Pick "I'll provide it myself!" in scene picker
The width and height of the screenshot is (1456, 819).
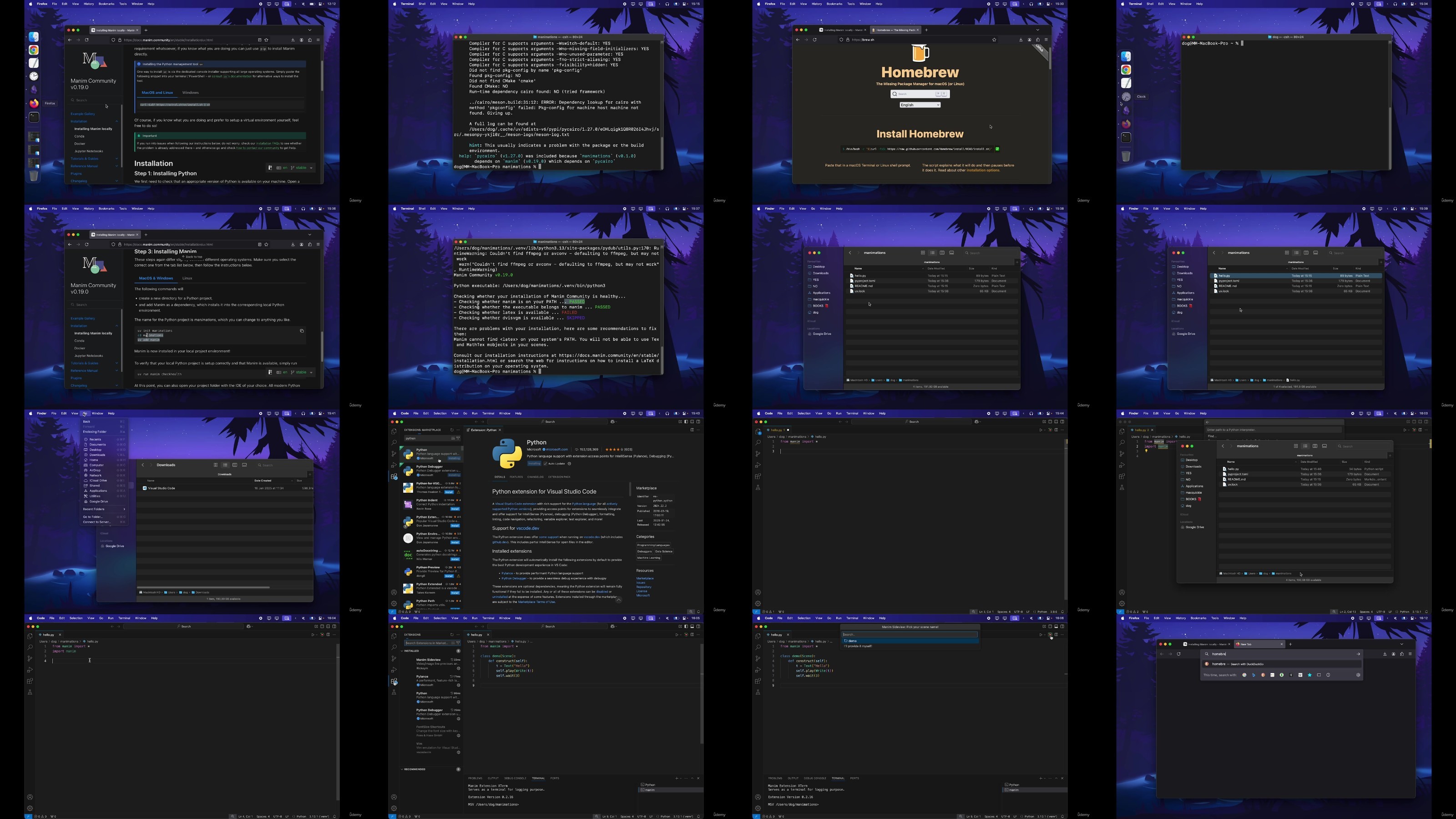click(910, 646)
